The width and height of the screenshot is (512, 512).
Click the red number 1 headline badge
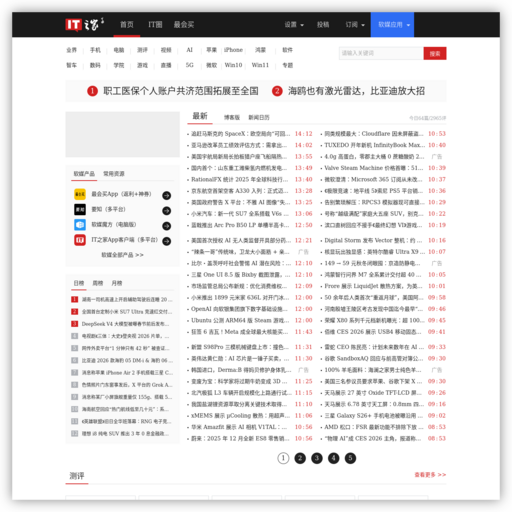(92, 91)
